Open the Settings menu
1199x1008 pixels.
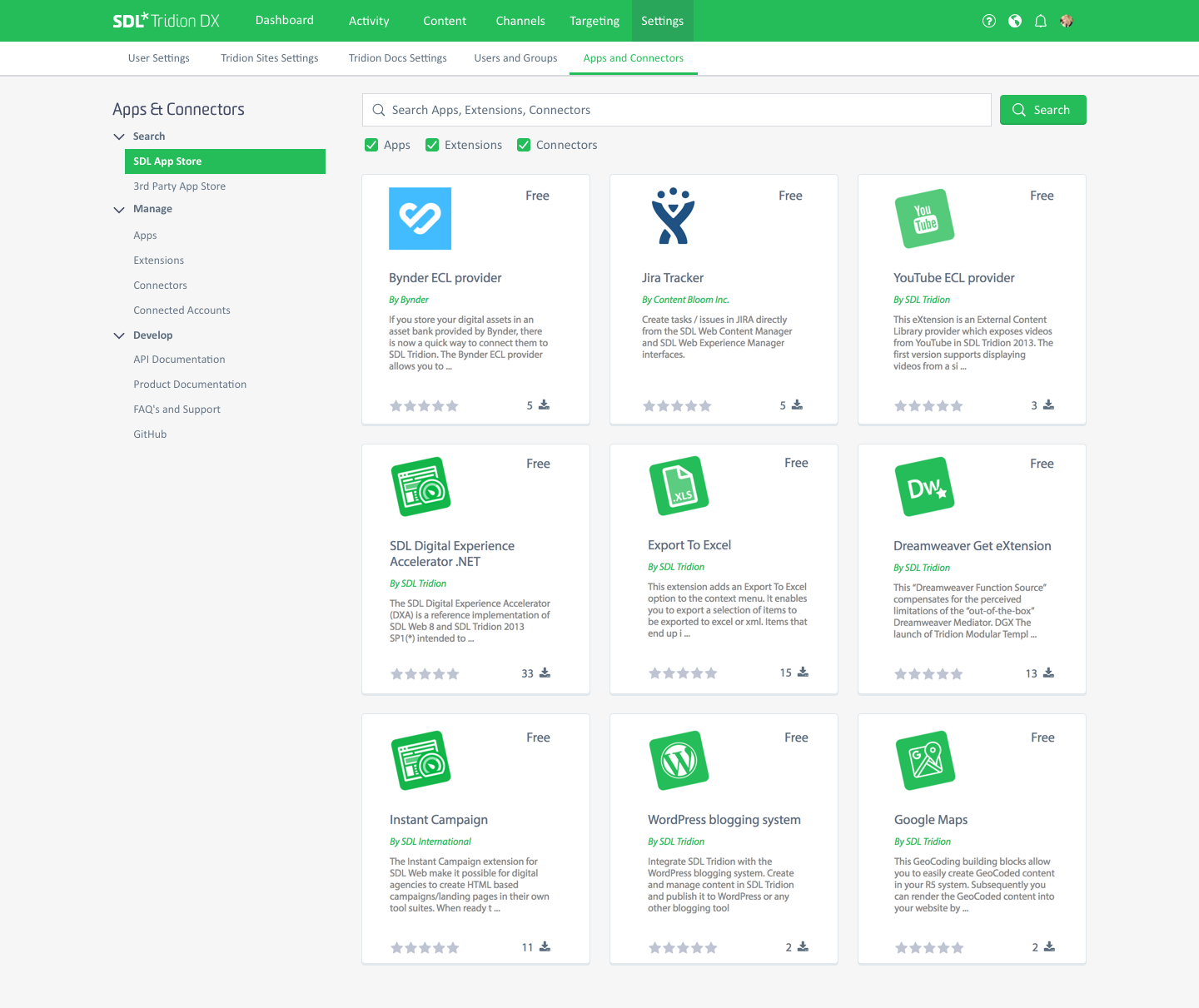tap(662, 21)
